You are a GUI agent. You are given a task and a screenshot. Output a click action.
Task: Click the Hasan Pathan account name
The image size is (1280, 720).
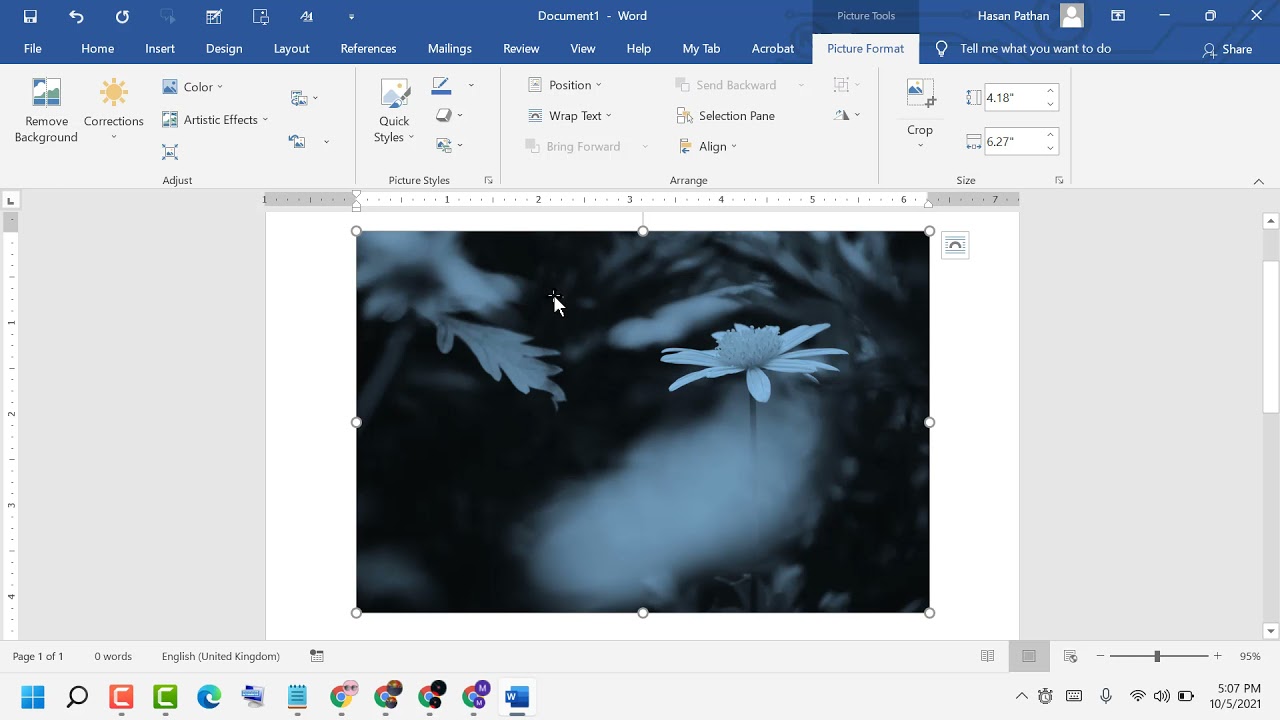coord(1012,16)
